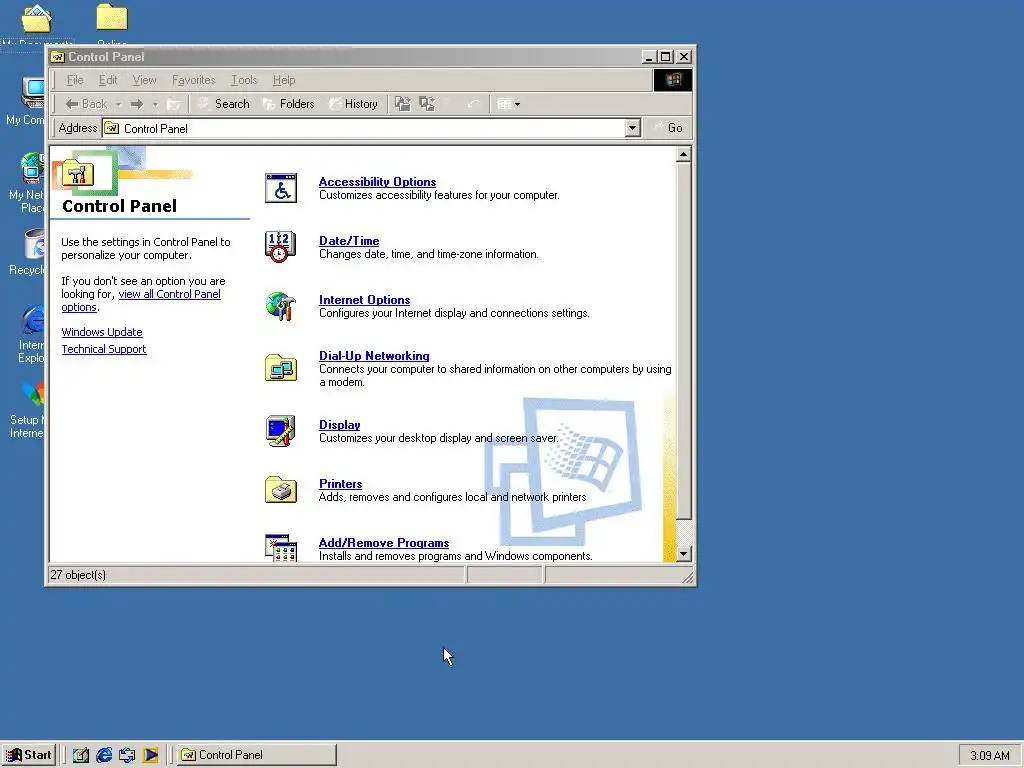Open the Edit menu

[108, 80]
